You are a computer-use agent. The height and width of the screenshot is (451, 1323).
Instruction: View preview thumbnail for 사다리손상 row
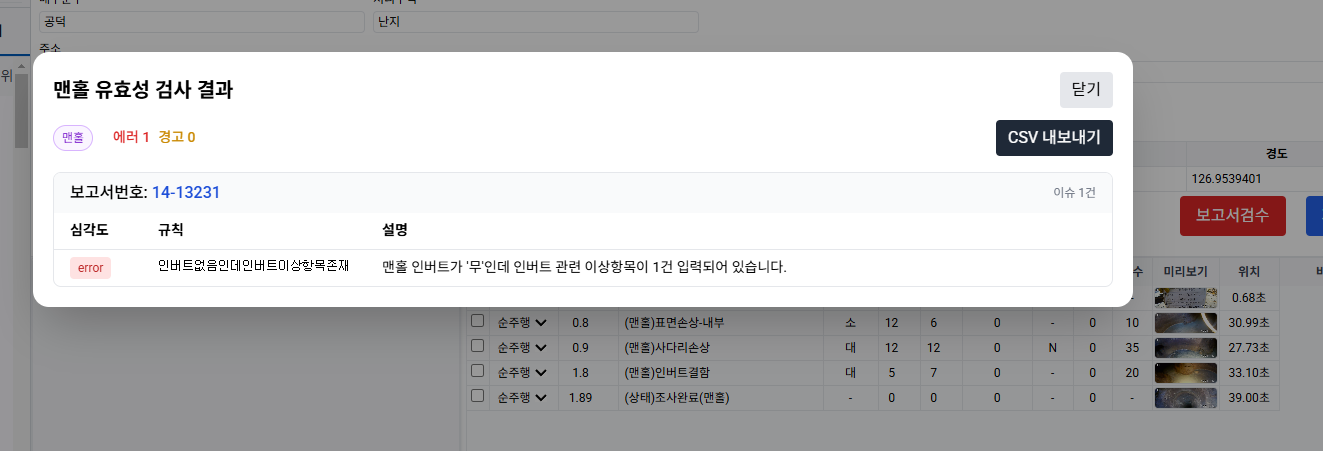click(x=1185, y=347)
